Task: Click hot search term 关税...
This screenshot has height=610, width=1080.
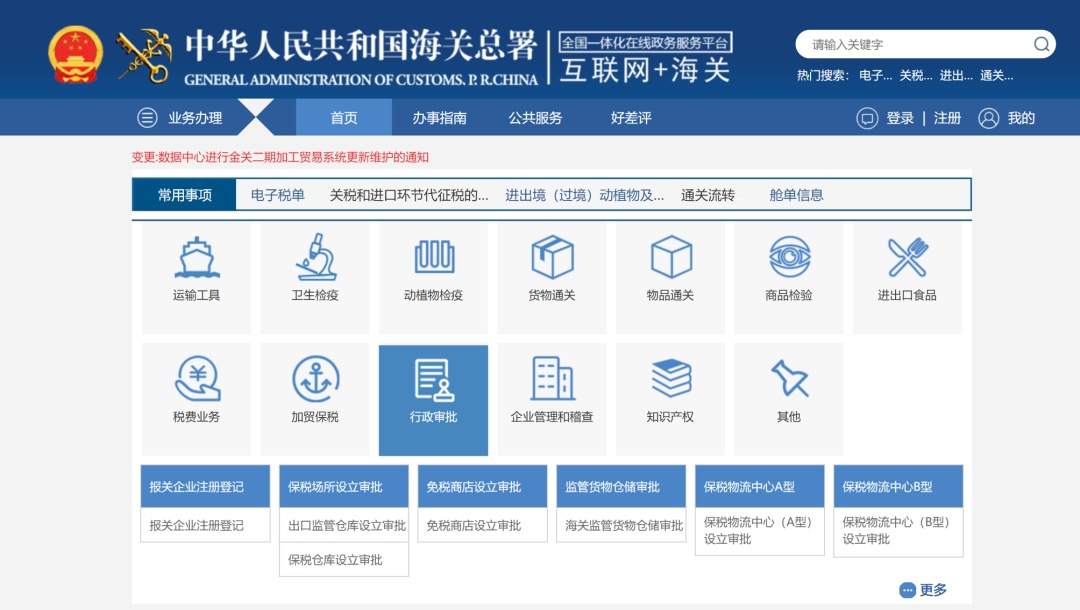Action: 916,76
